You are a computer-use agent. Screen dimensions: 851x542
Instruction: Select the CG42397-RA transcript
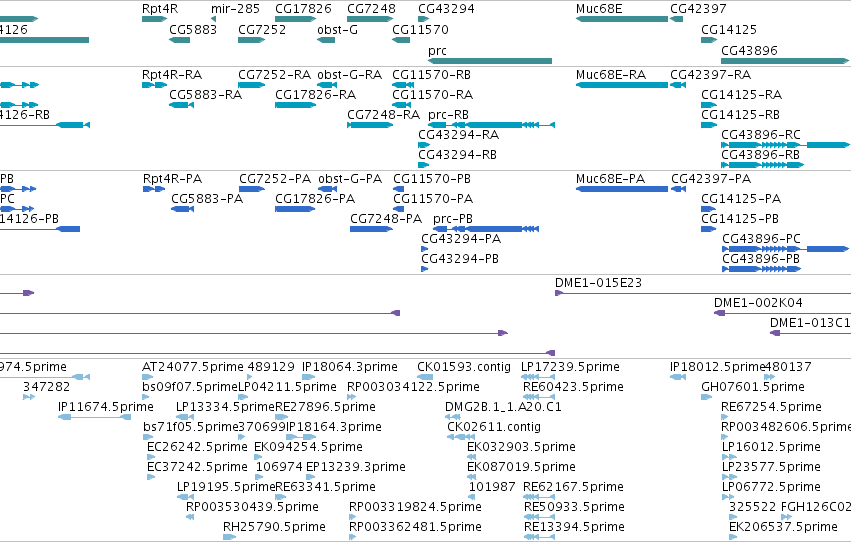(x=678, y=85)
